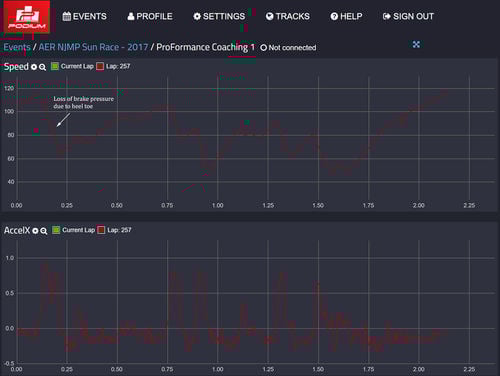Click the 120 value on Speed axis

9,88
